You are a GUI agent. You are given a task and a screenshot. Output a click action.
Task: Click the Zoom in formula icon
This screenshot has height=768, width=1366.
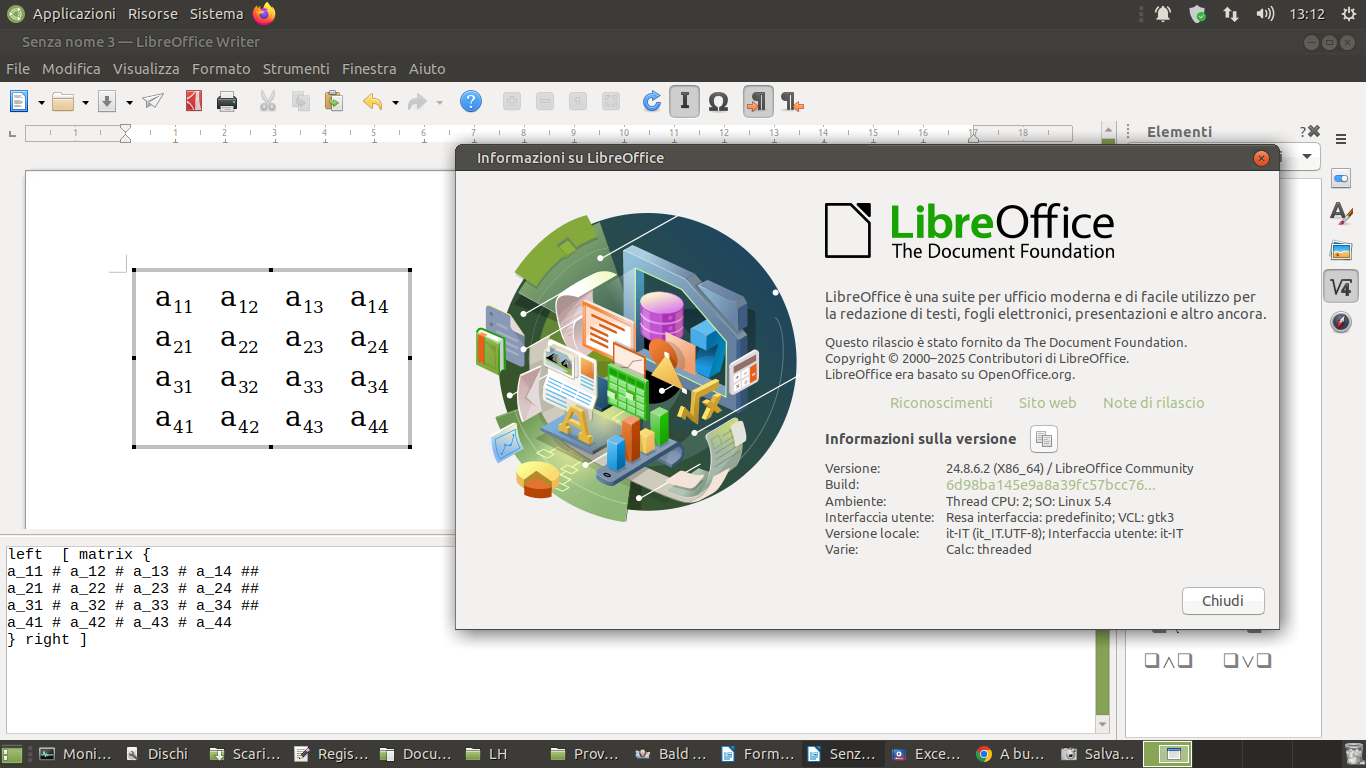click(x=511, y=101)
